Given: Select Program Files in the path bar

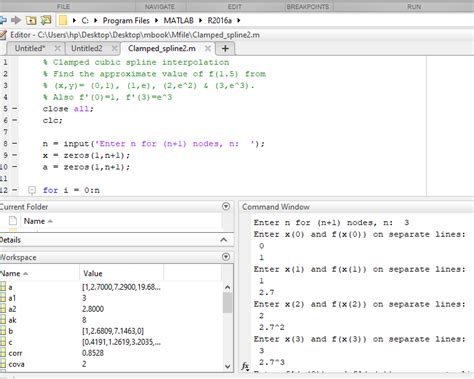Looking at the screenshot, I should [x=126, y=21].
